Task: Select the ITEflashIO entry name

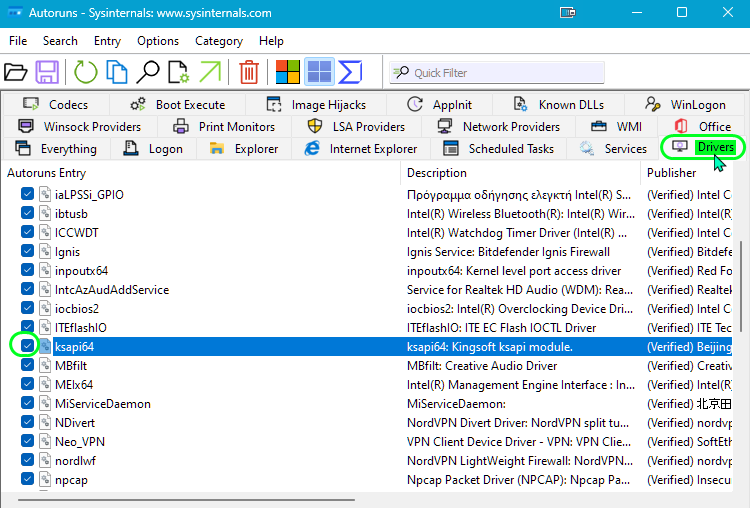Action: tap(81, 328)
